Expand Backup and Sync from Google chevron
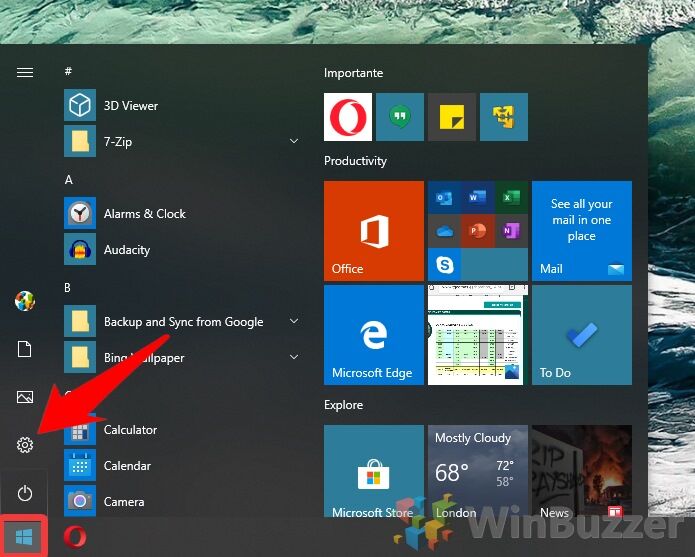Viewport: 695px width, 557px height. pyautogui.click(x=294, y=321)
